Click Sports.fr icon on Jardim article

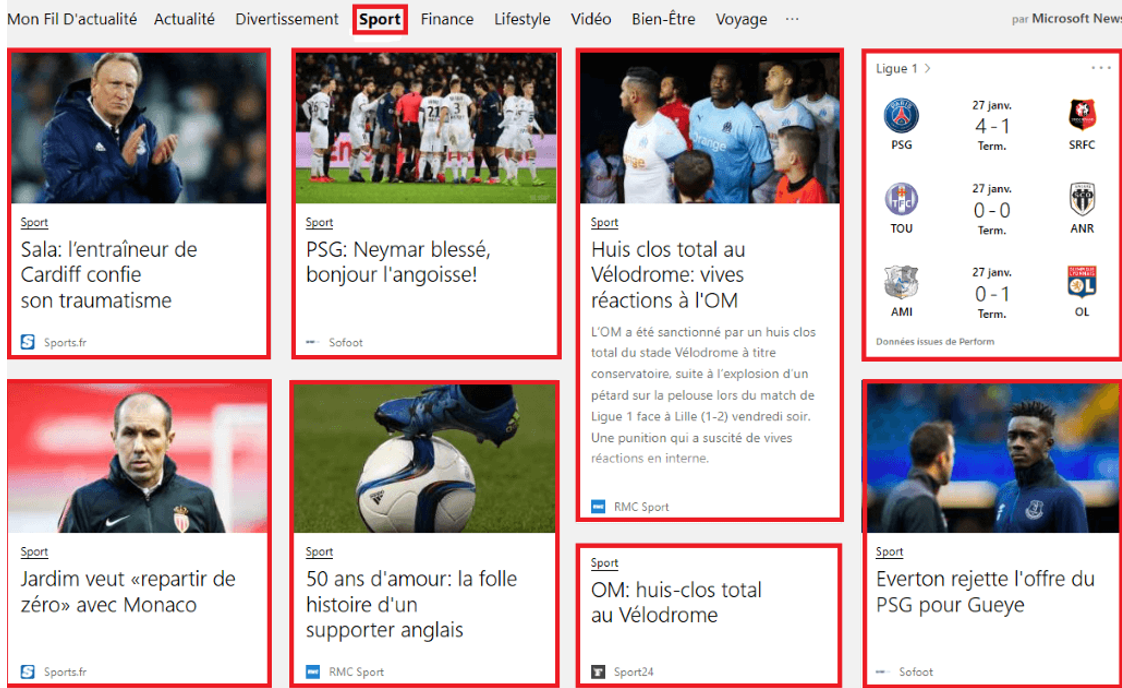pos(28,672)
